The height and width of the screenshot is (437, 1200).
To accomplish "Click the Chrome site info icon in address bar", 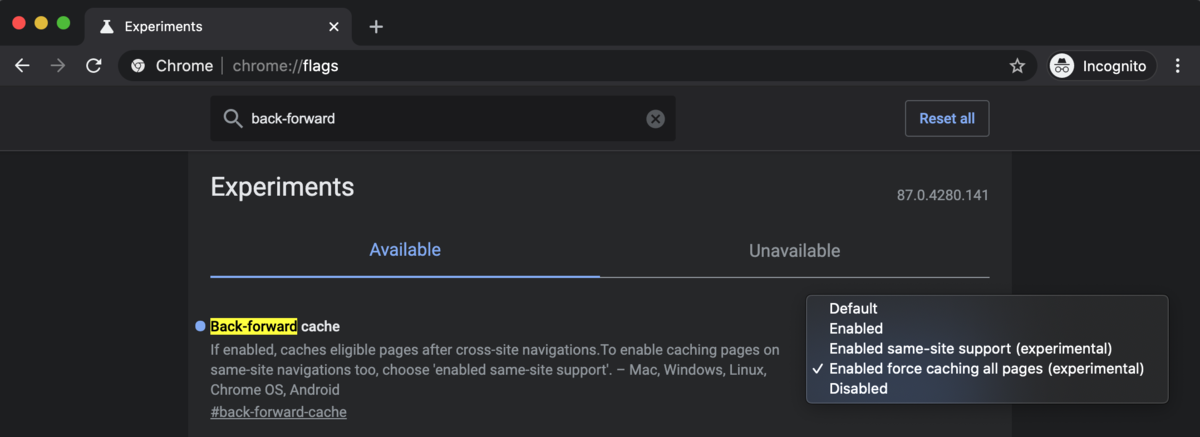I will tap(138, 66).
